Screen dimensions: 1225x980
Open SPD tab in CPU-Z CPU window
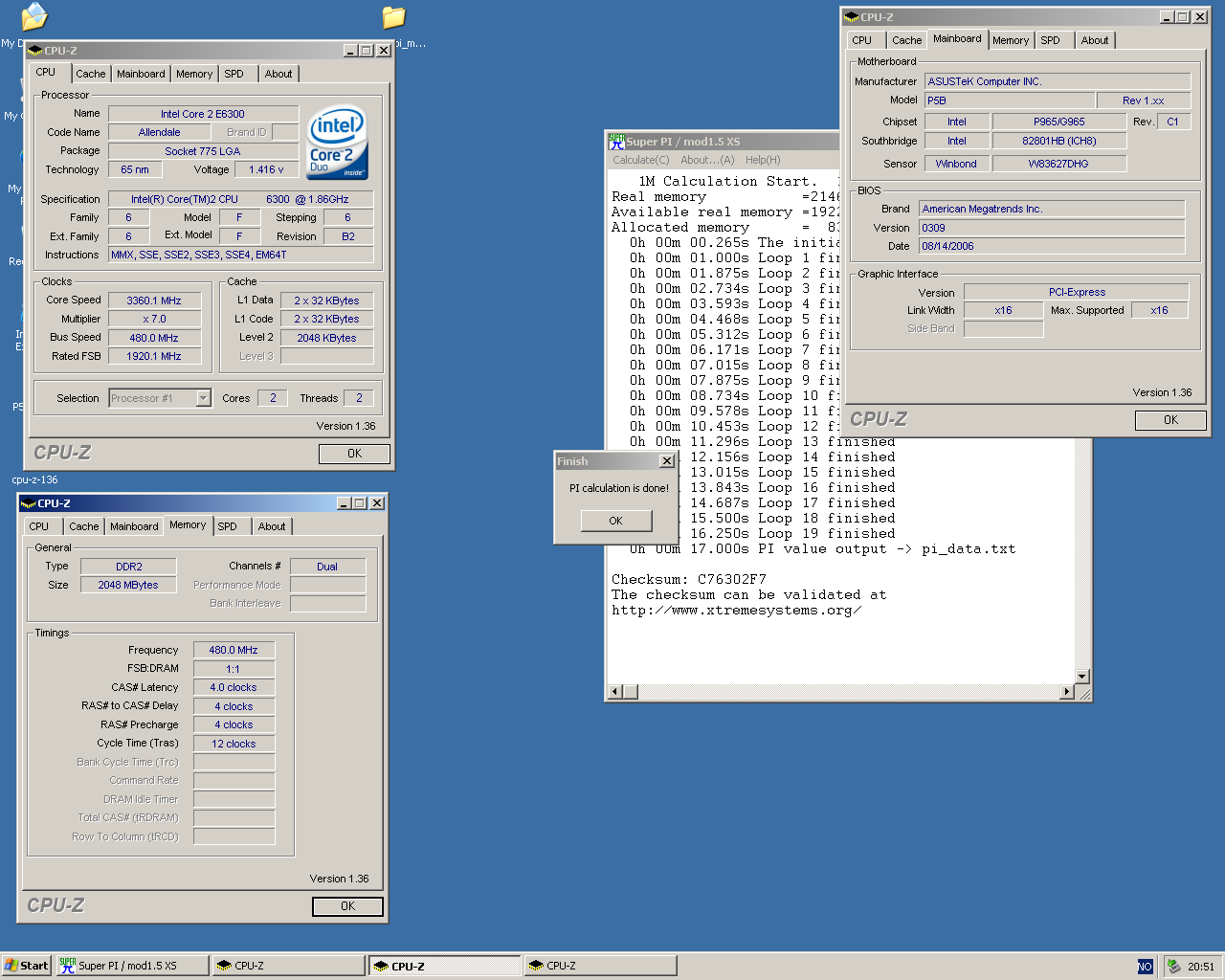click(234, 74)
